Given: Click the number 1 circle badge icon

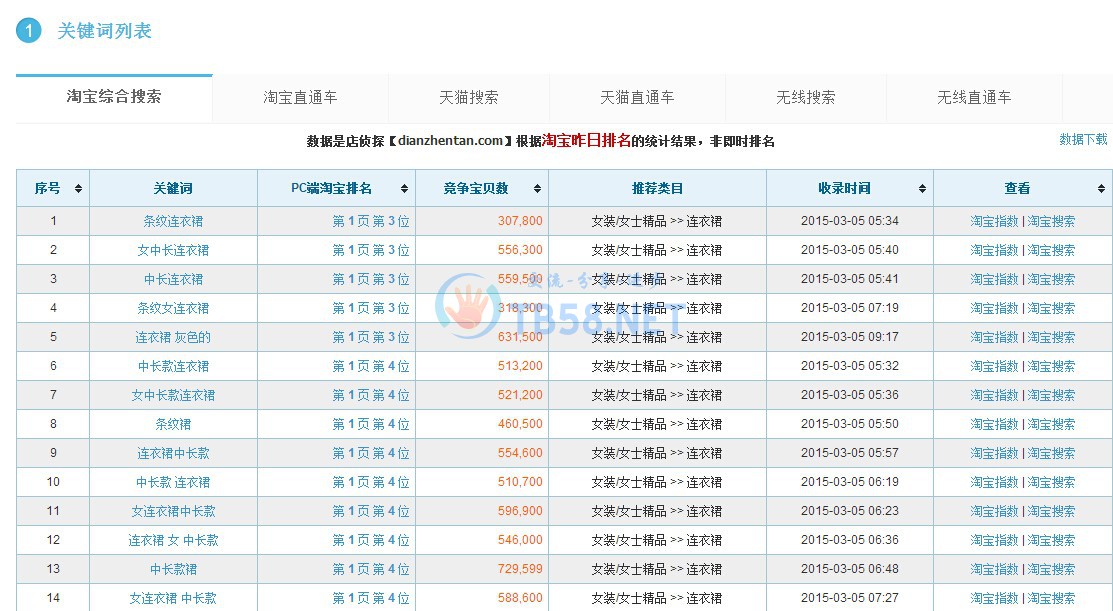Looking at the screenshot, I should pyautogui.click(x=29, y=31).
